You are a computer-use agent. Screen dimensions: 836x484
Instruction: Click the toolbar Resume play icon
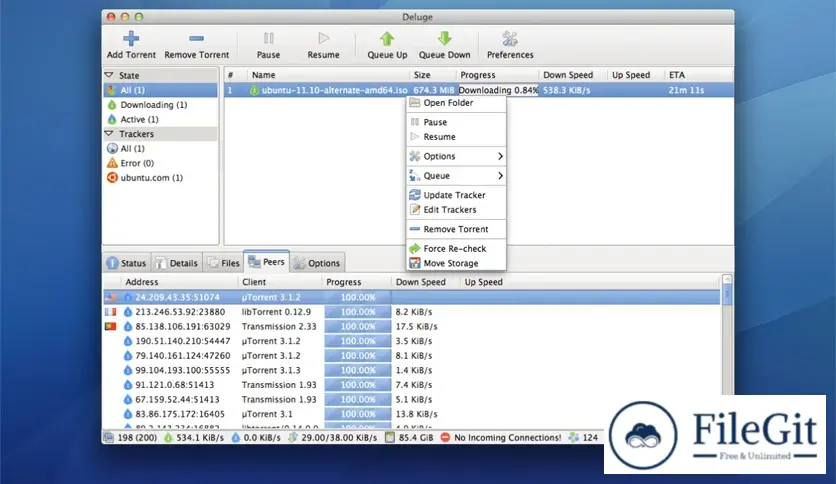click(x=323, y=38)
